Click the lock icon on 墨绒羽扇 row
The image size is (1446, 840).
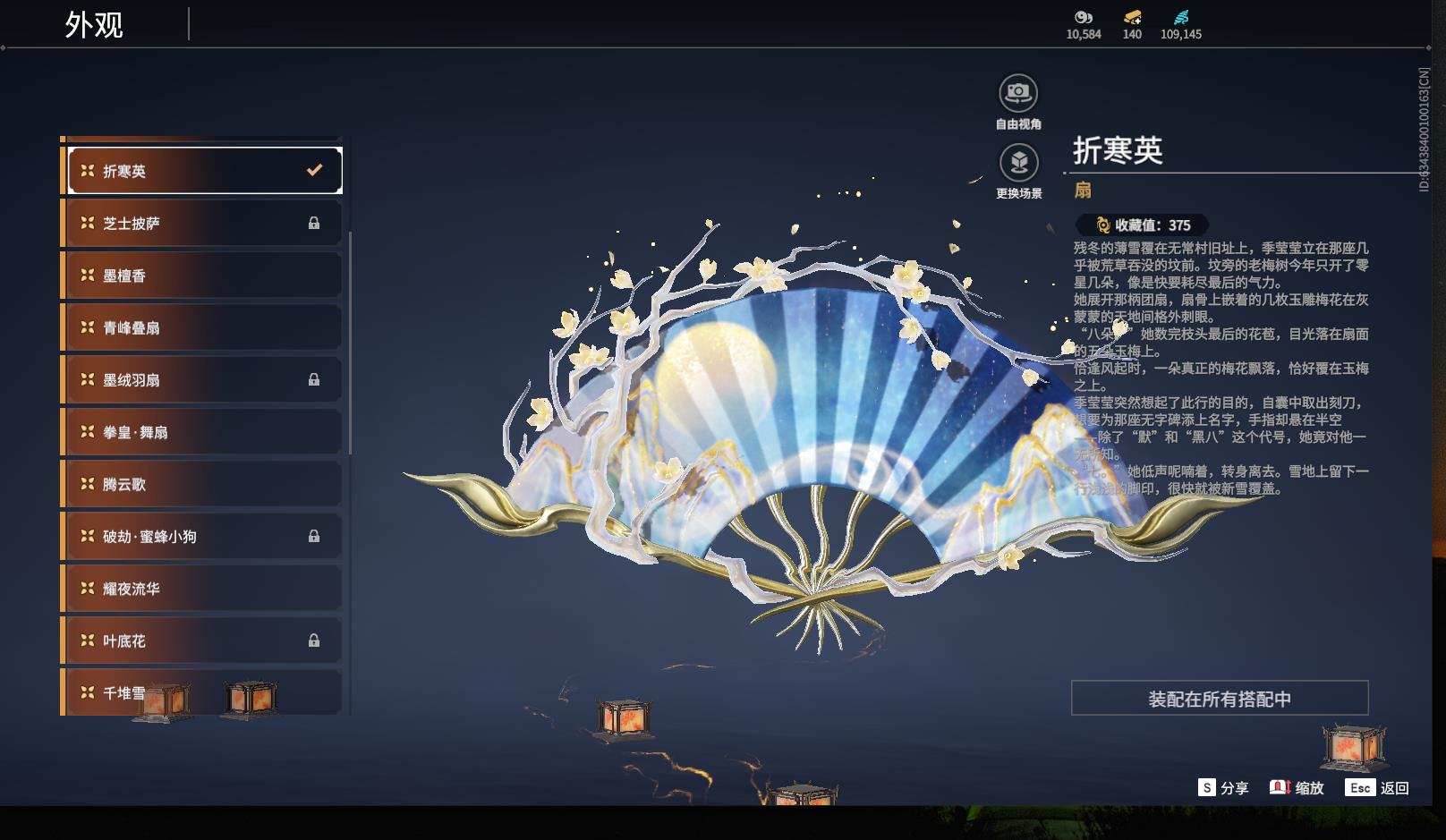(x=314, y=379)
